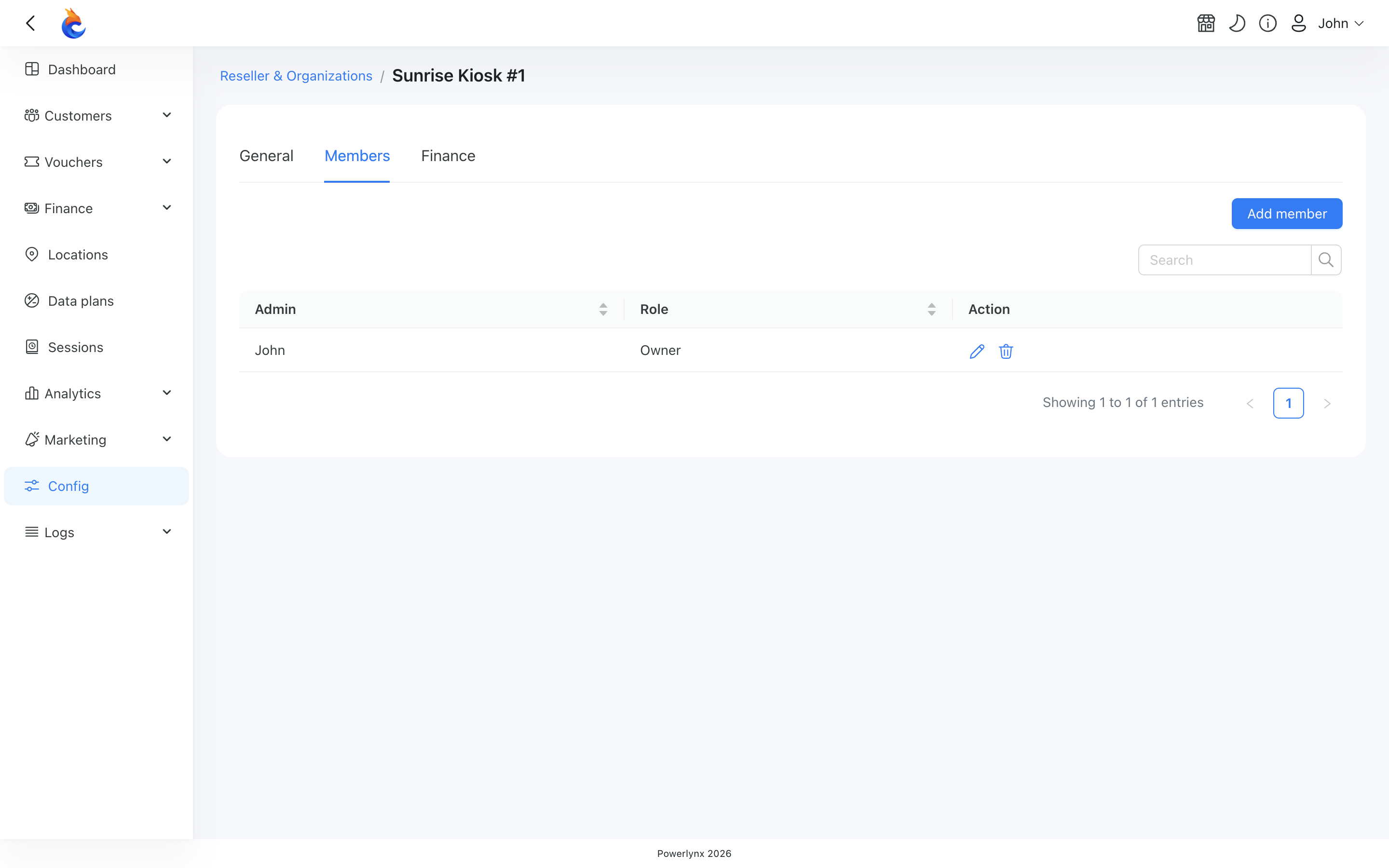
Task: Expand the Customers menu chevron
Action: (x=167, y=115)
